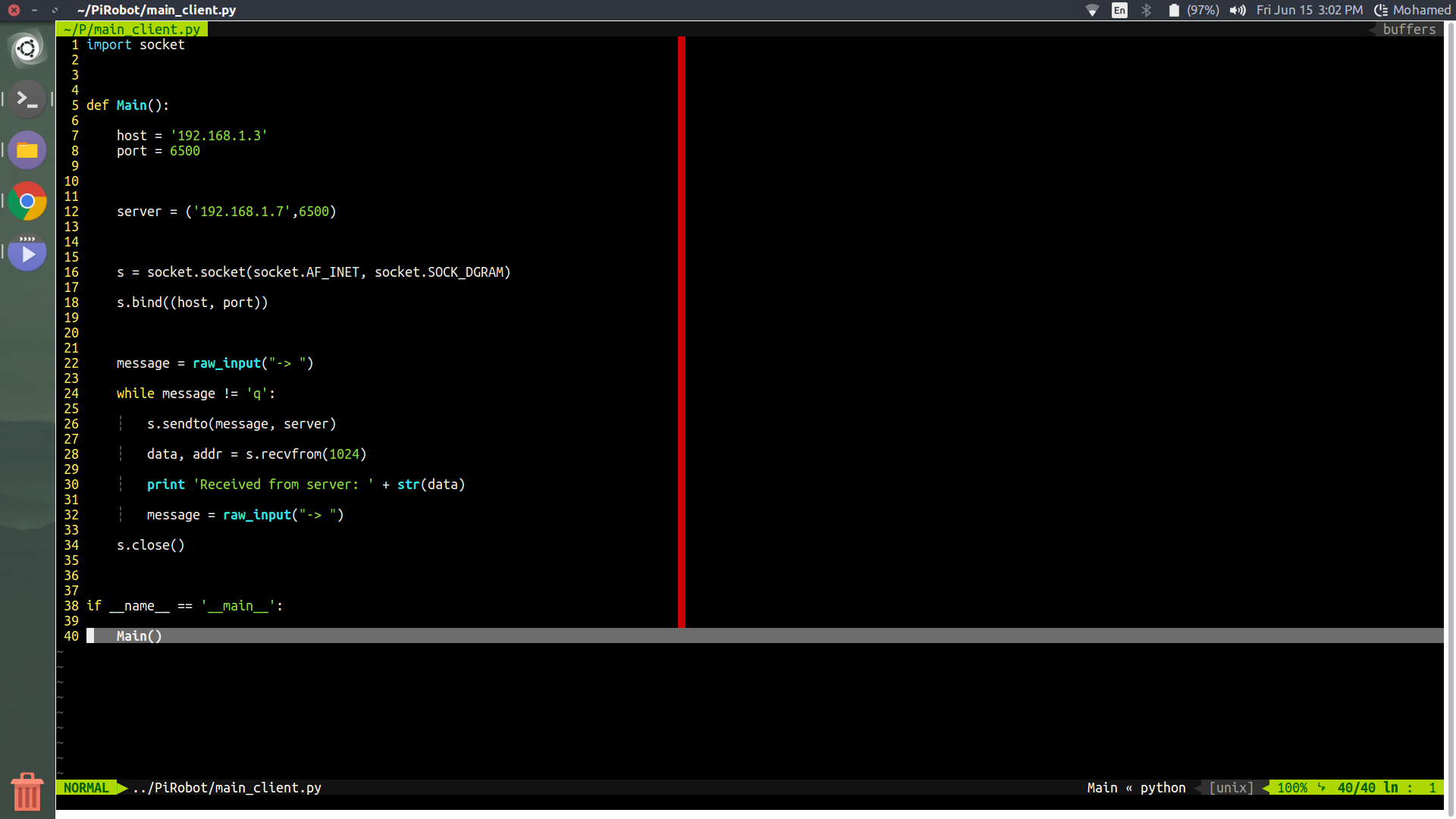The image size is (1456, 819).
Task: Click the [unix] file format indicator
Action: tap(1231, 787)
